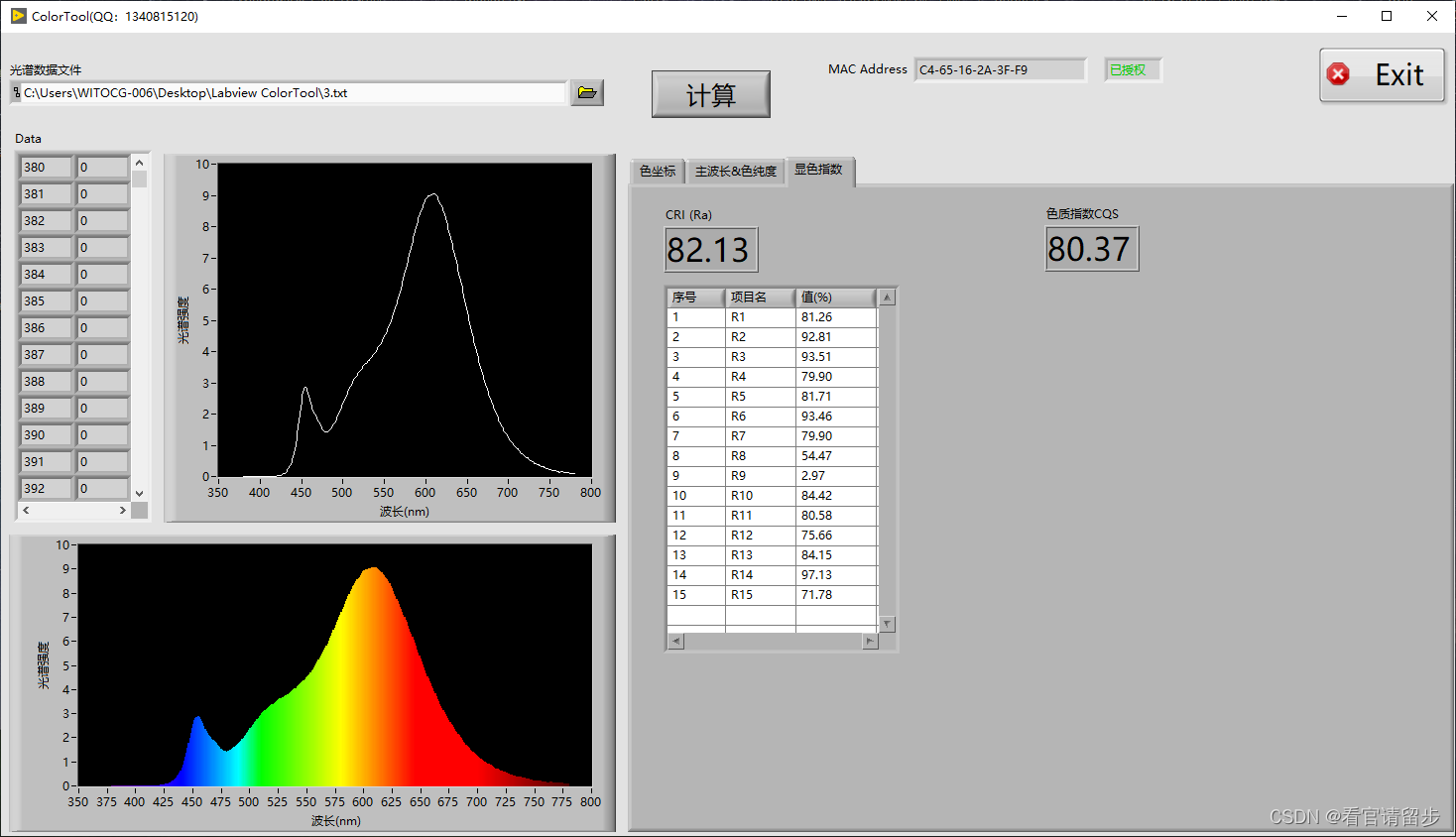Click the value cell 75.66
Viewport: 1456px width, 837px height.
click(x=836, y=536)
